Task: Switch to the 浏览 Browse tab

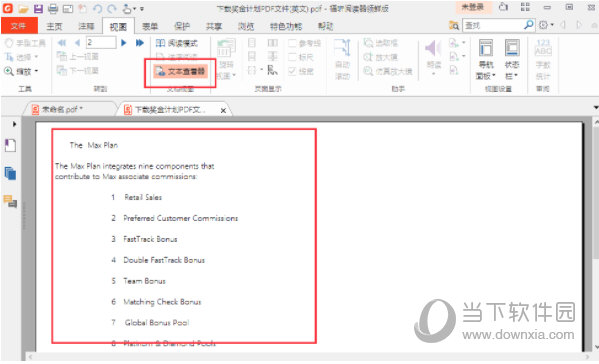Action: tap(246, 26)
